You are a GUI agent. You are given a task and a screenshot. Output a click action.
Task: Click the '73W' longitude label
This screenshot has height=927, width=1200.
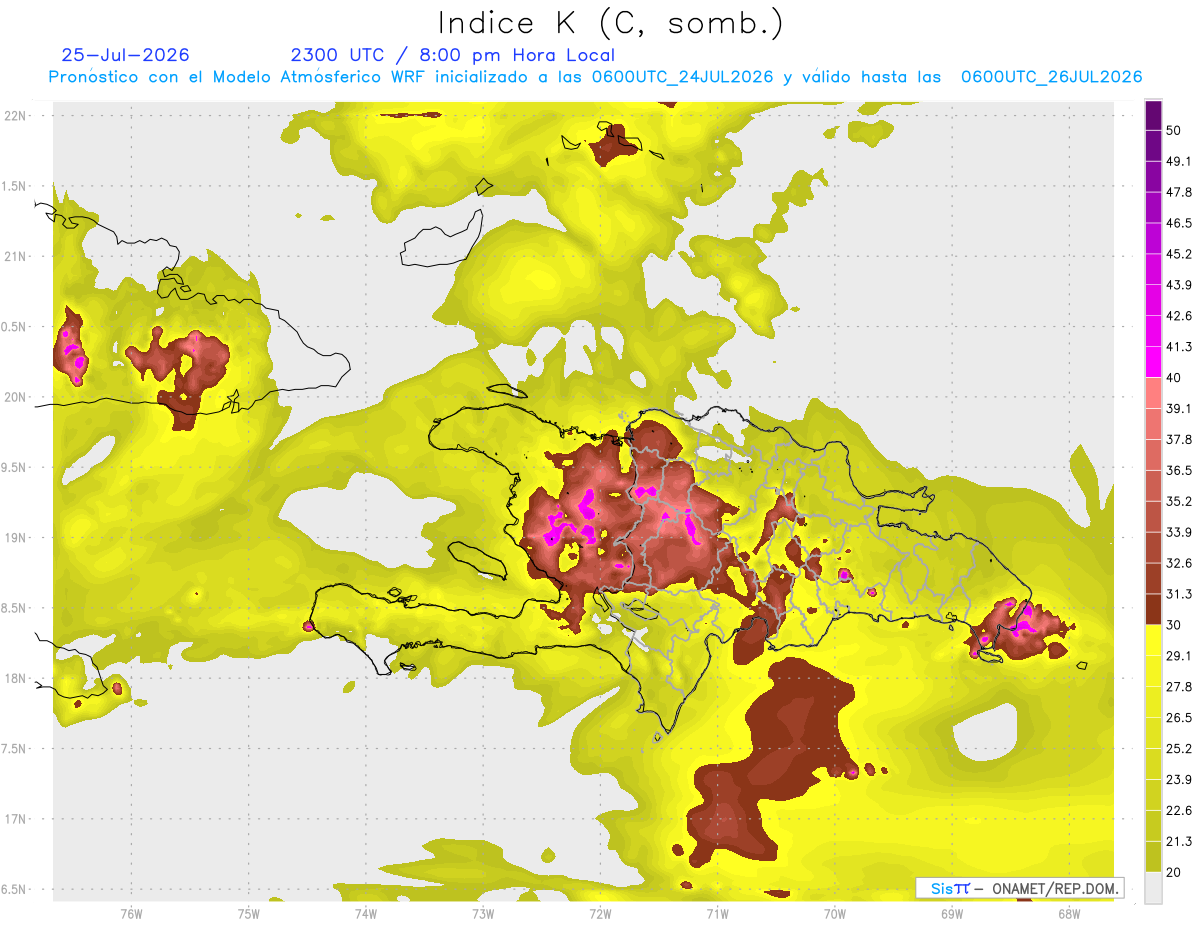[x=483, y=913]
